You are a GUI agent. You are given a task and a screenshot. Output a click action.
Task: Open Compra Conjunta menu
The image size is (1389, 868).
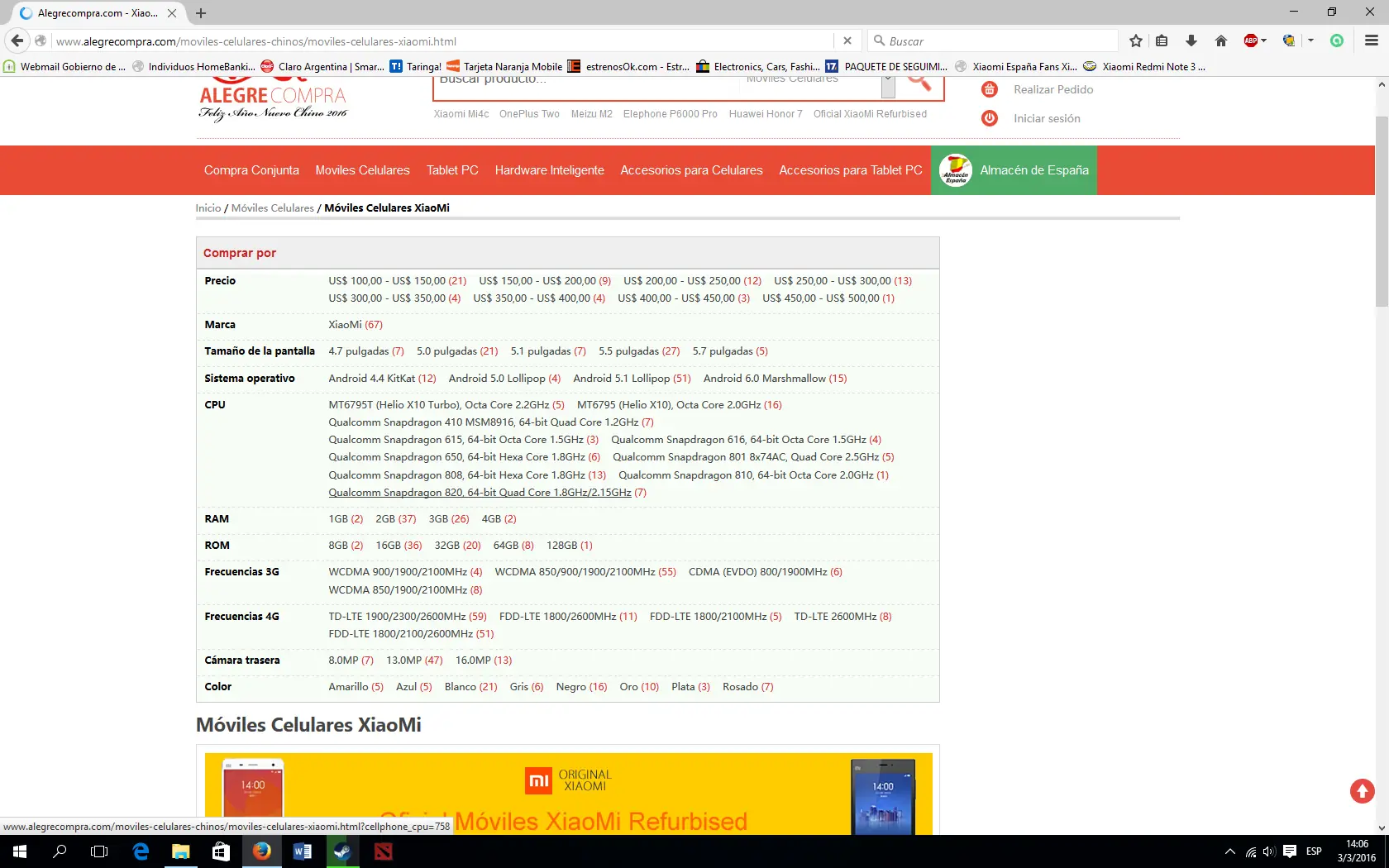[x=251, y=170]
